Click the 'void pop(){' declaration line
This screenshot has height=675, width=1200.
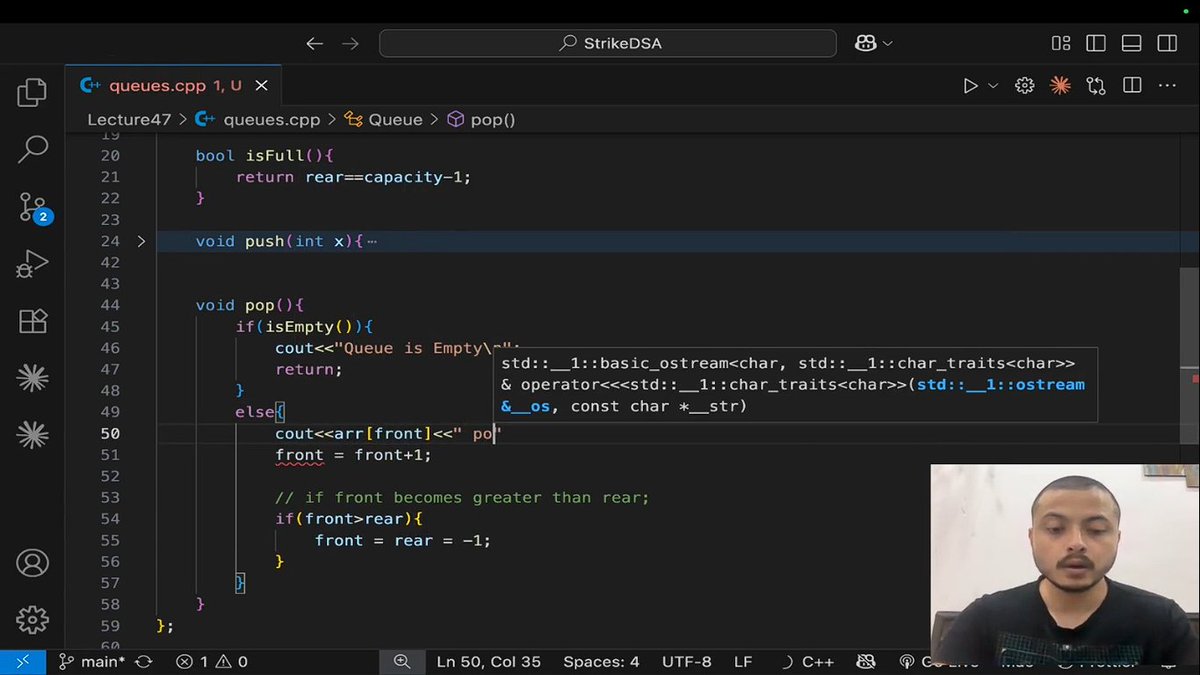pos(249,305)
